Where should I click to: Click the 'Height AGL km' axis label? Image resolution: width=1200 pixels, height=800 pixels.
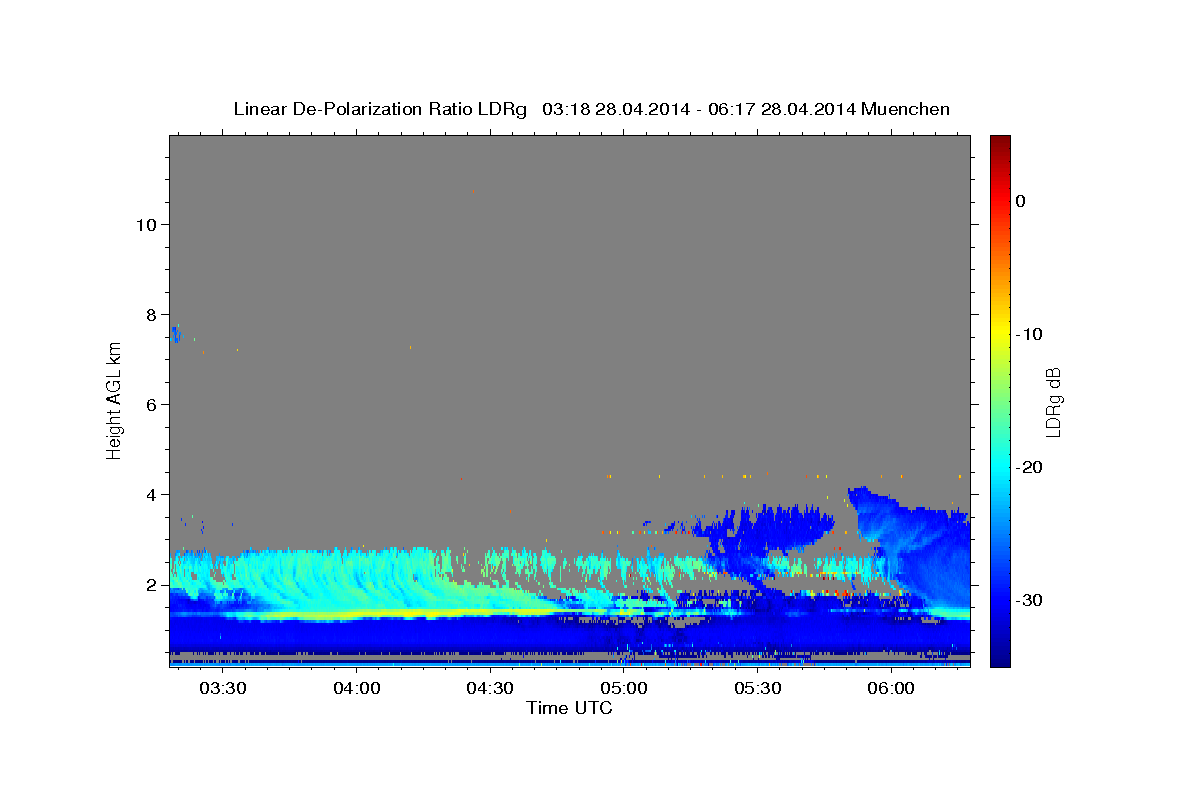pos(114,401)
